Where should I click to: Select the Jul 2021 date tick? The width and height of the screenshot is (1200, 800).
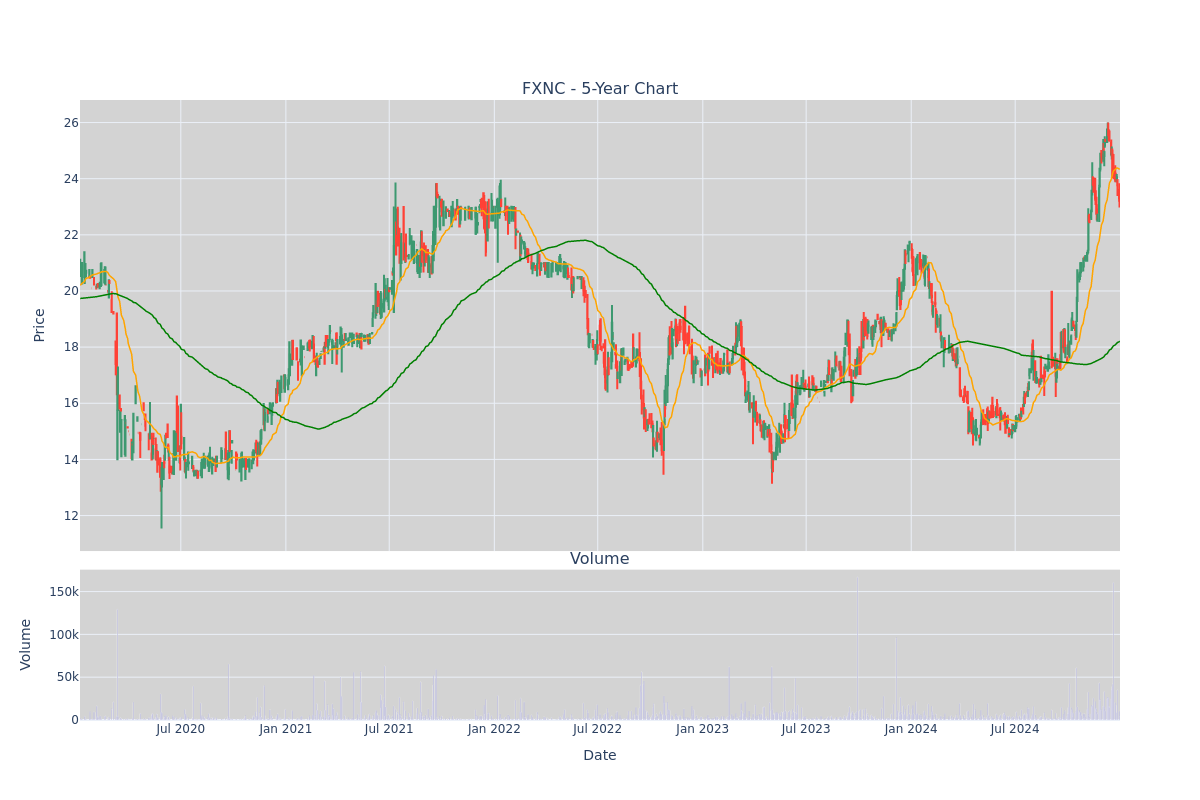[389, 729]
